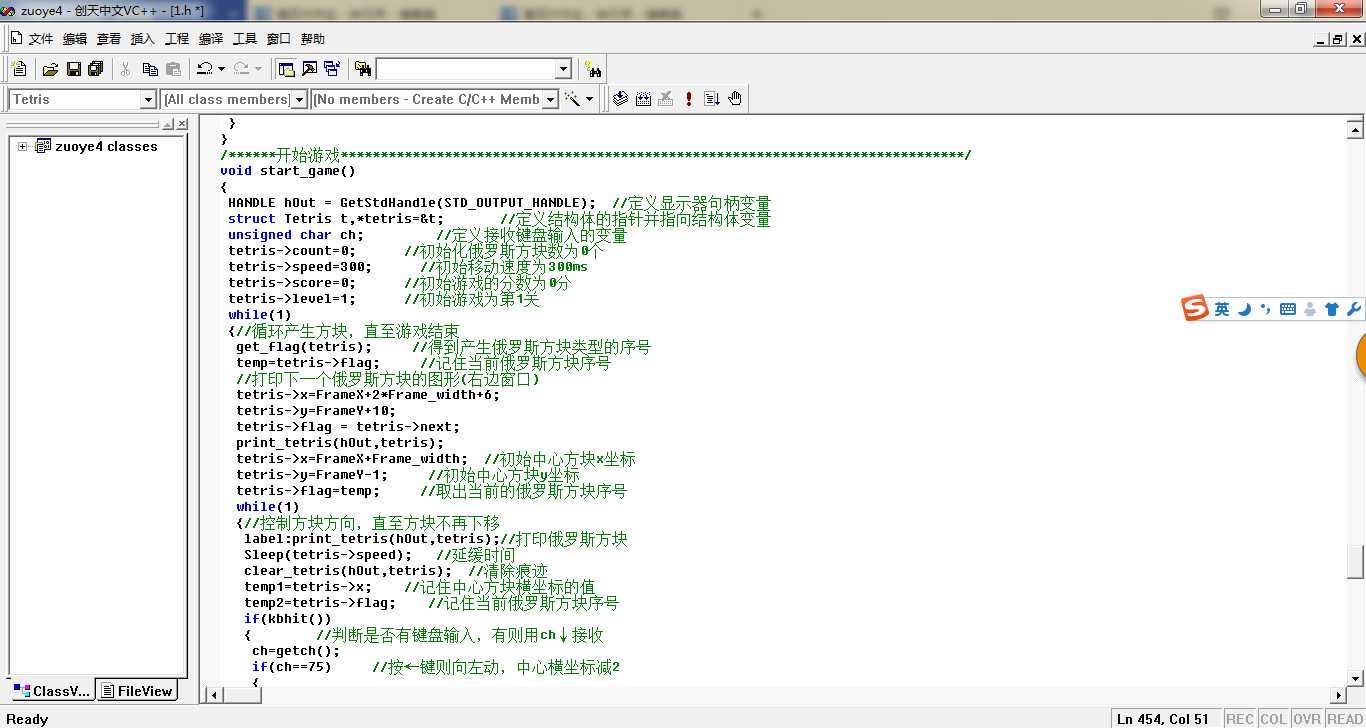Expand the zuoye4 classes tree node
Screen dimensions: 1366x728
pos(22,146)
